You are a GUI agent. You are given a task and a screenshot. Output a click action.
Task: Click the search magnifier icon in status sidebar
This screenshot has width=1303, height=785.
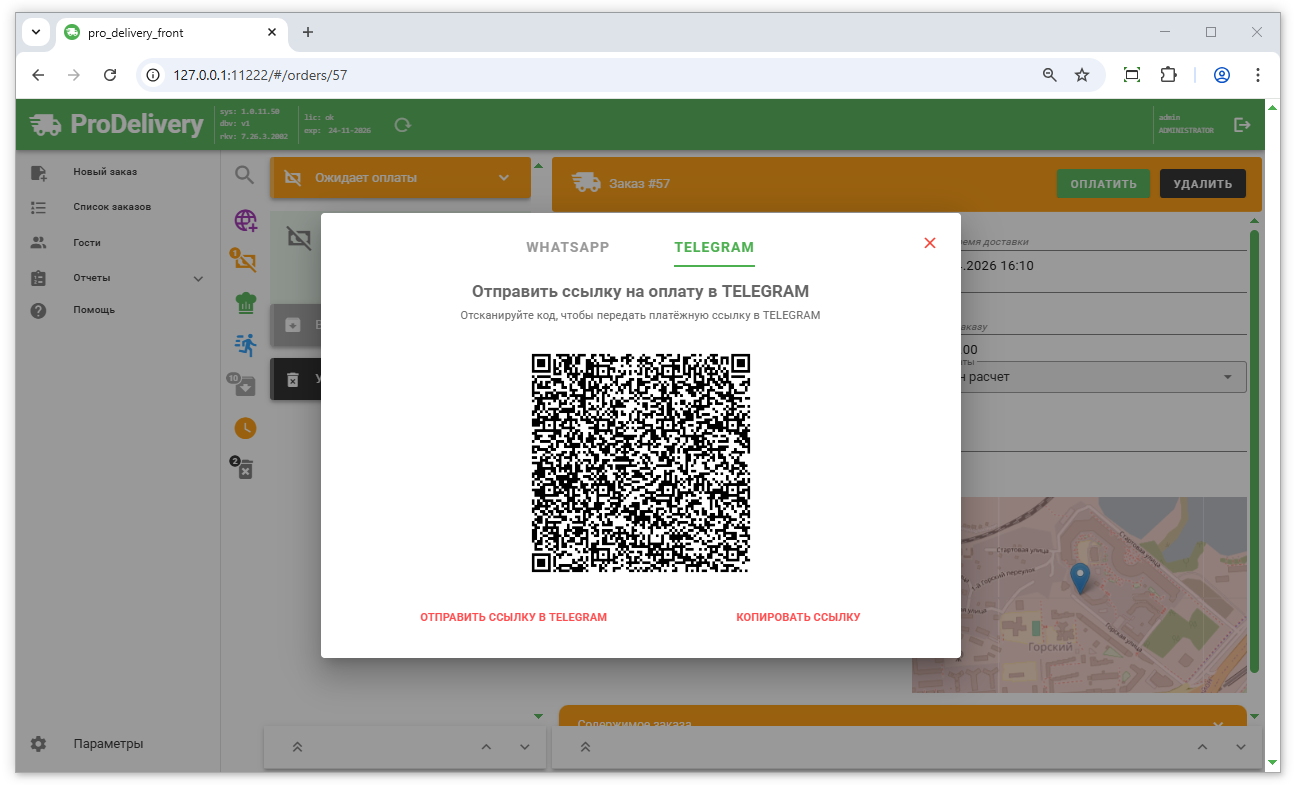pos(245,175)
